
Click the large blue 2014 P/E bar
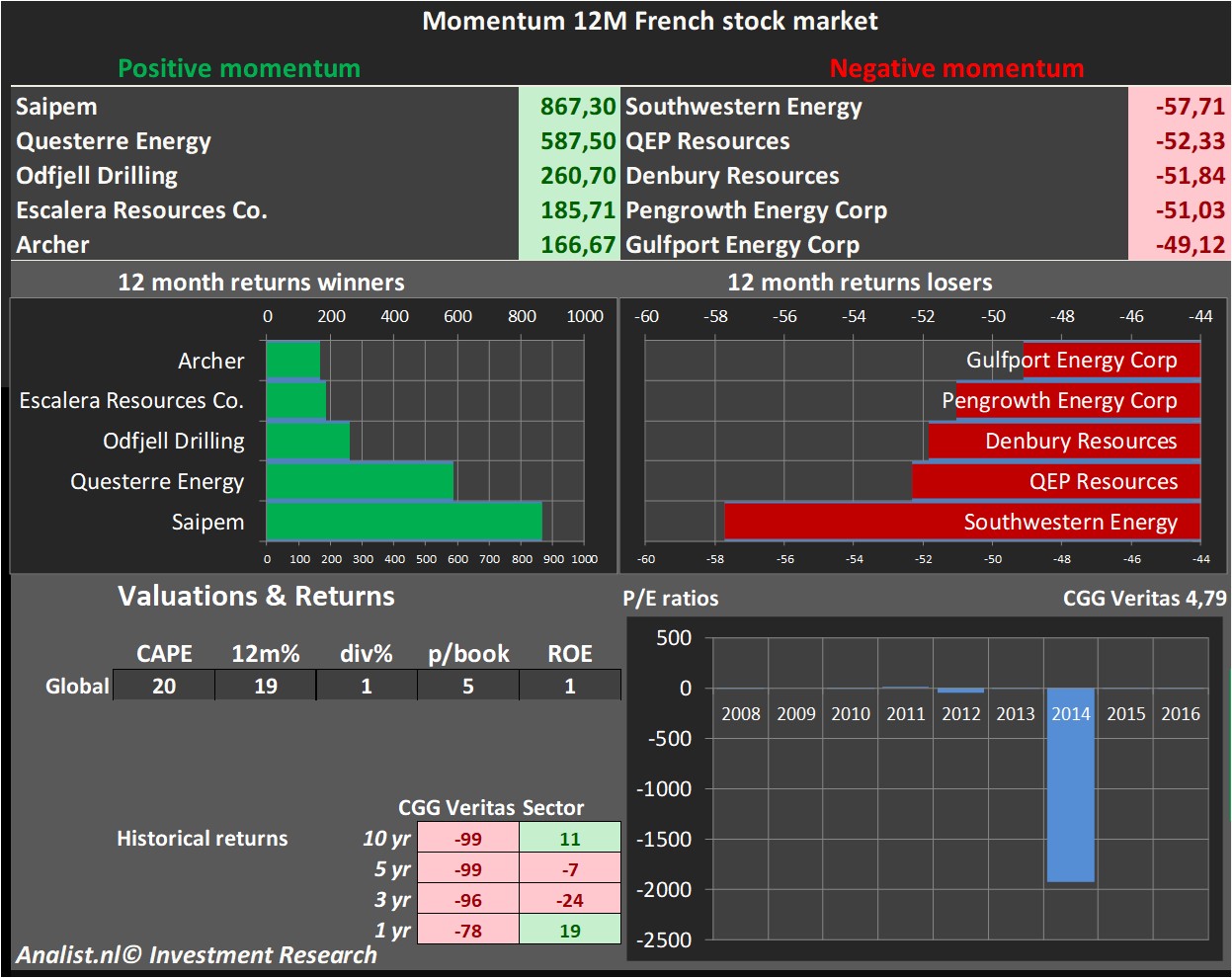(1071, 784)
